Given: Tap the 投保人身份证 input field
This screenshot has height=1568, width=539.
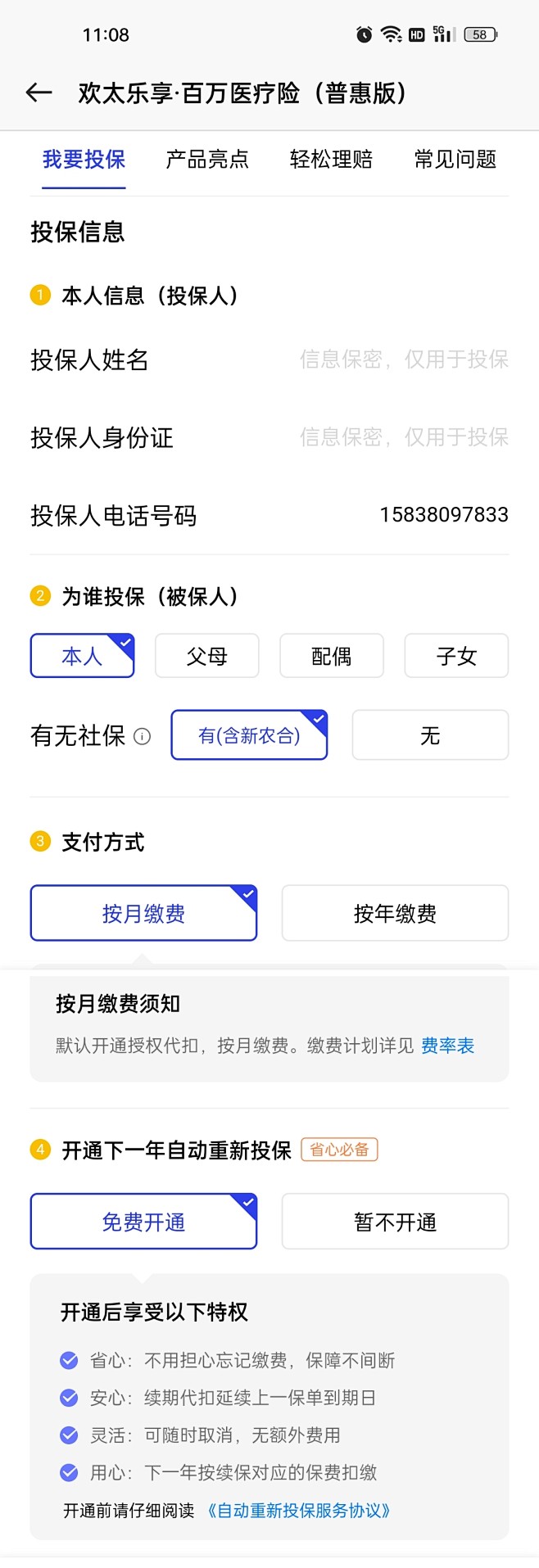Looking at the screenshot, I should (x=403, y=437).
